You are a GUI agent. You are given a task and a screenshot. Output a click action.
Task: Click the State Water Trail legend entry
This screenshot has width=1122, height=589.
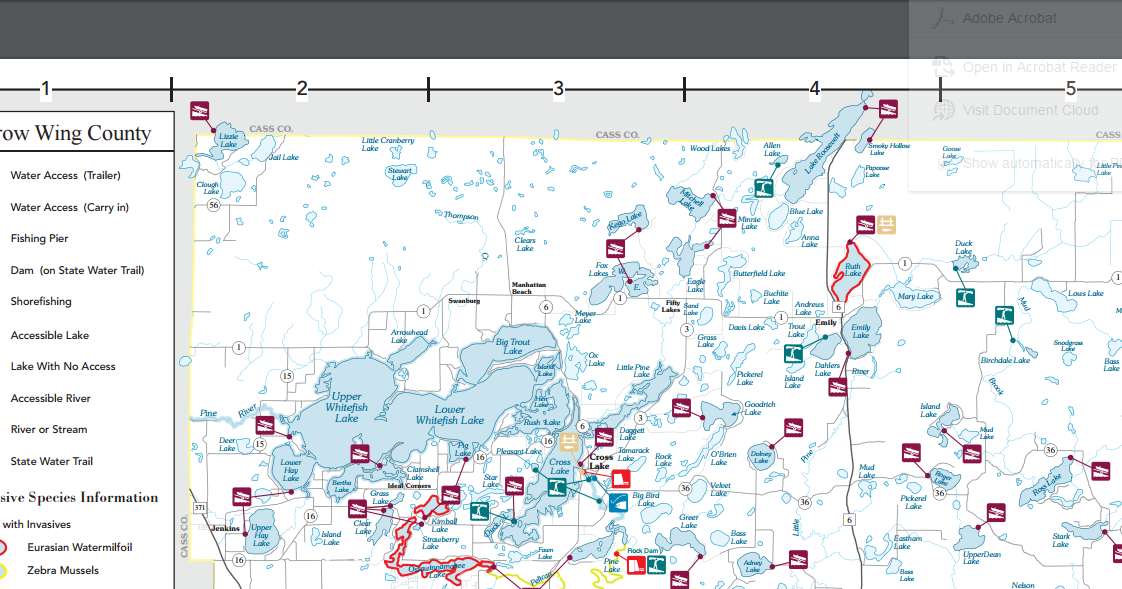coord(52,462)
